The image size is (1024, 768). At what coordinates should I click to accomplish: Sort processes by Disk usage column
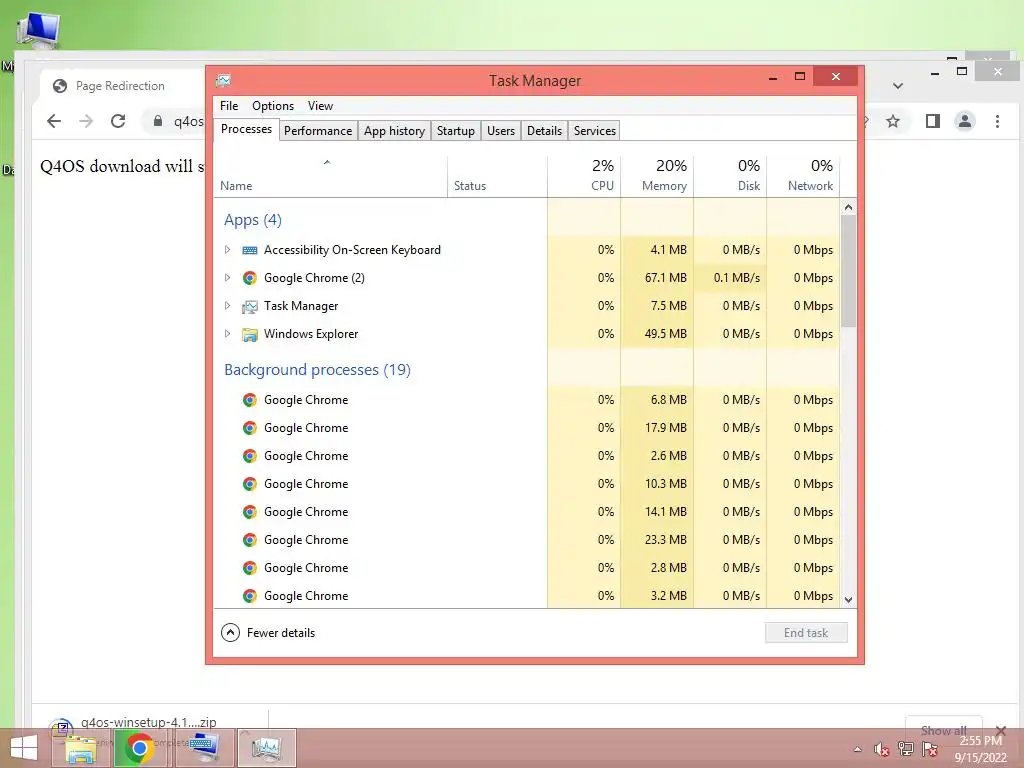(x=730, y=176)
